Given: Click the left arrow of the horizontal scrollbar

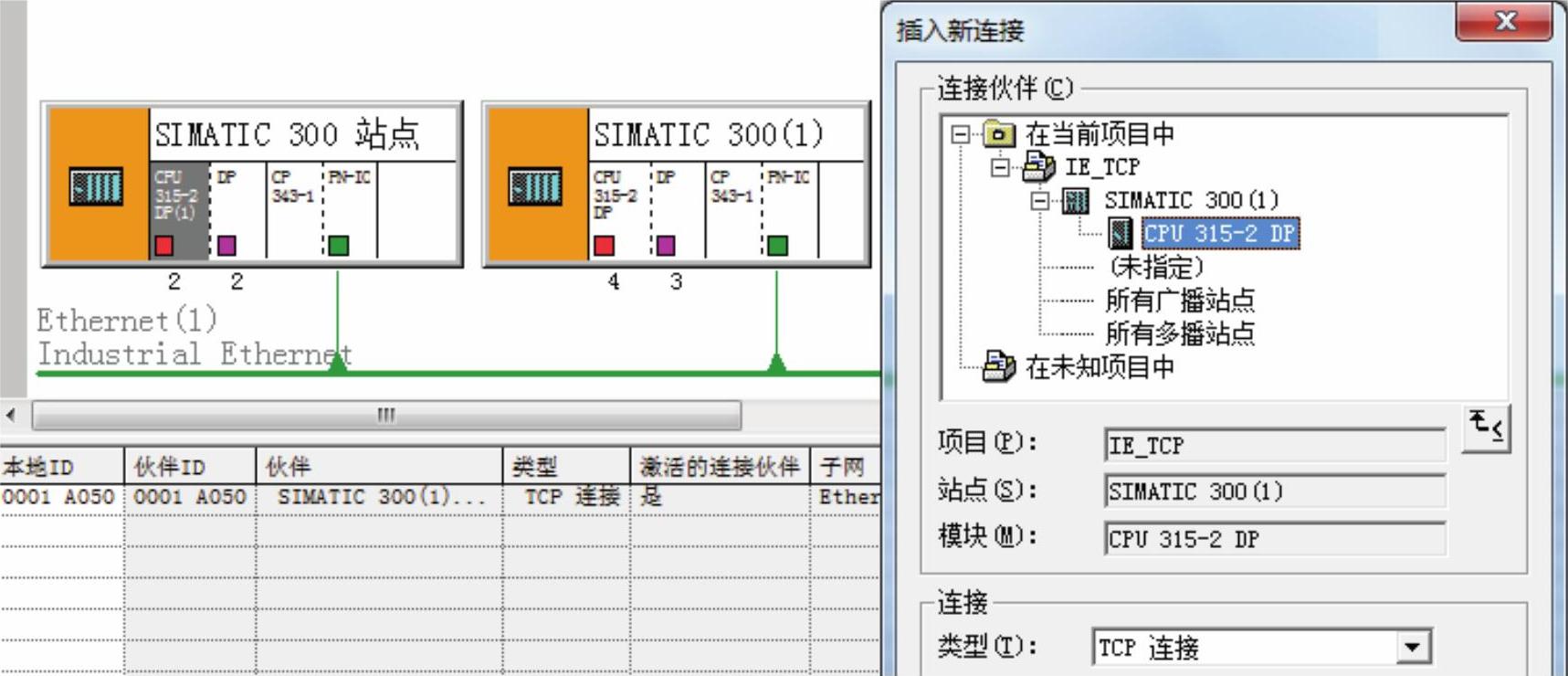Looking at the screenshot, I should pos(11,416).
